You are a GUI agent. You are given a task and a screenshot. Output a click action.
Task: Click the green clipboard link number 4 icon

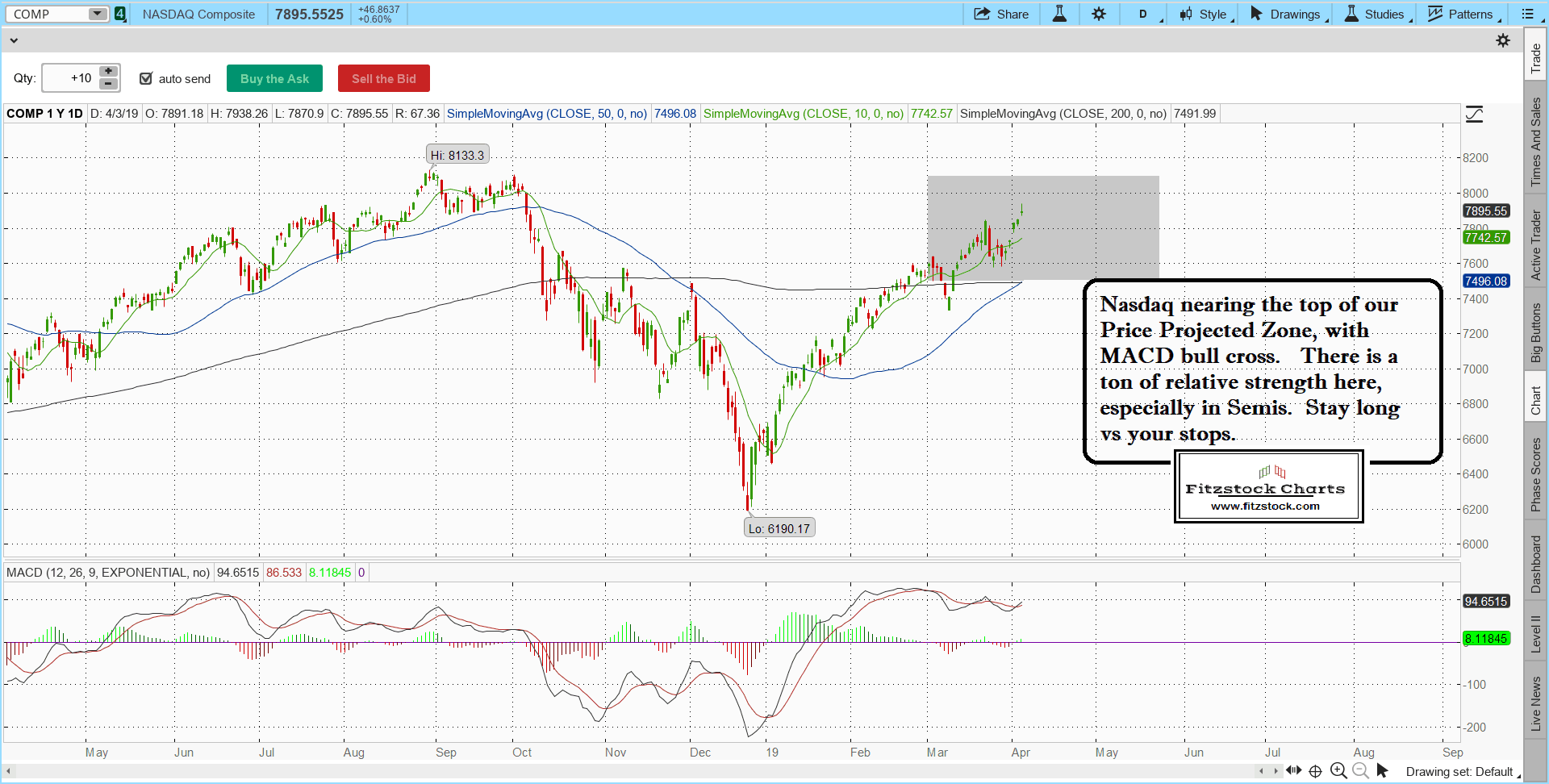pyautogui.click(x=120, y=14)
